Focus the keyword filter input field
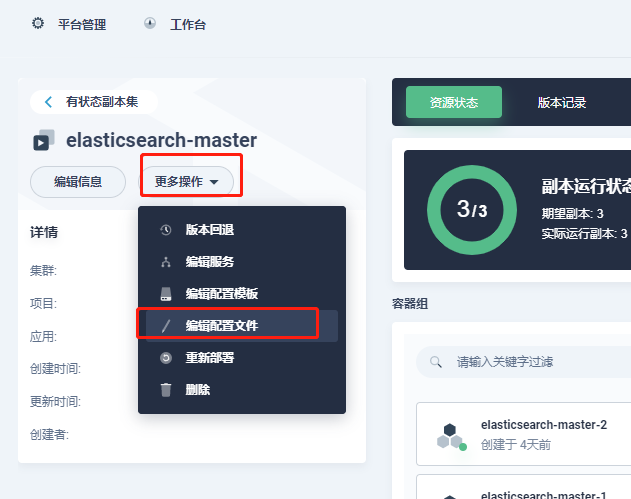 coord(524,362)
